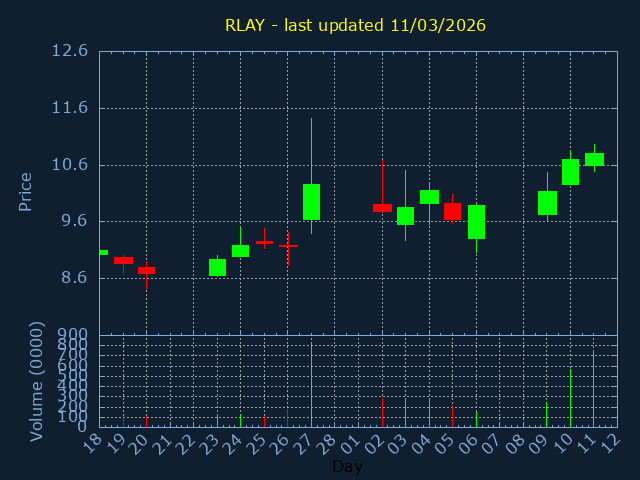The width and height of the screenshot is (640, 480).
Task: Select the red doji candle on day 25
Action: coord(264,242)
